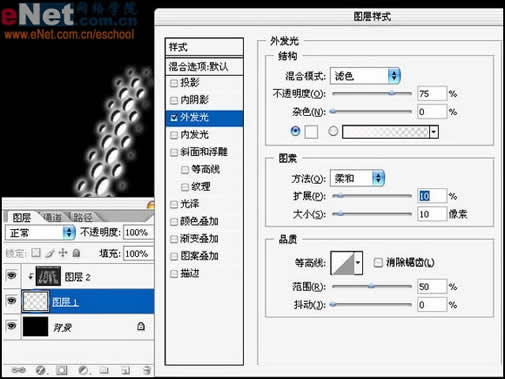Click the 抖动 jitter slider
Image resolution: width=505 pixels, height=379 pixels.
point(371,304)
